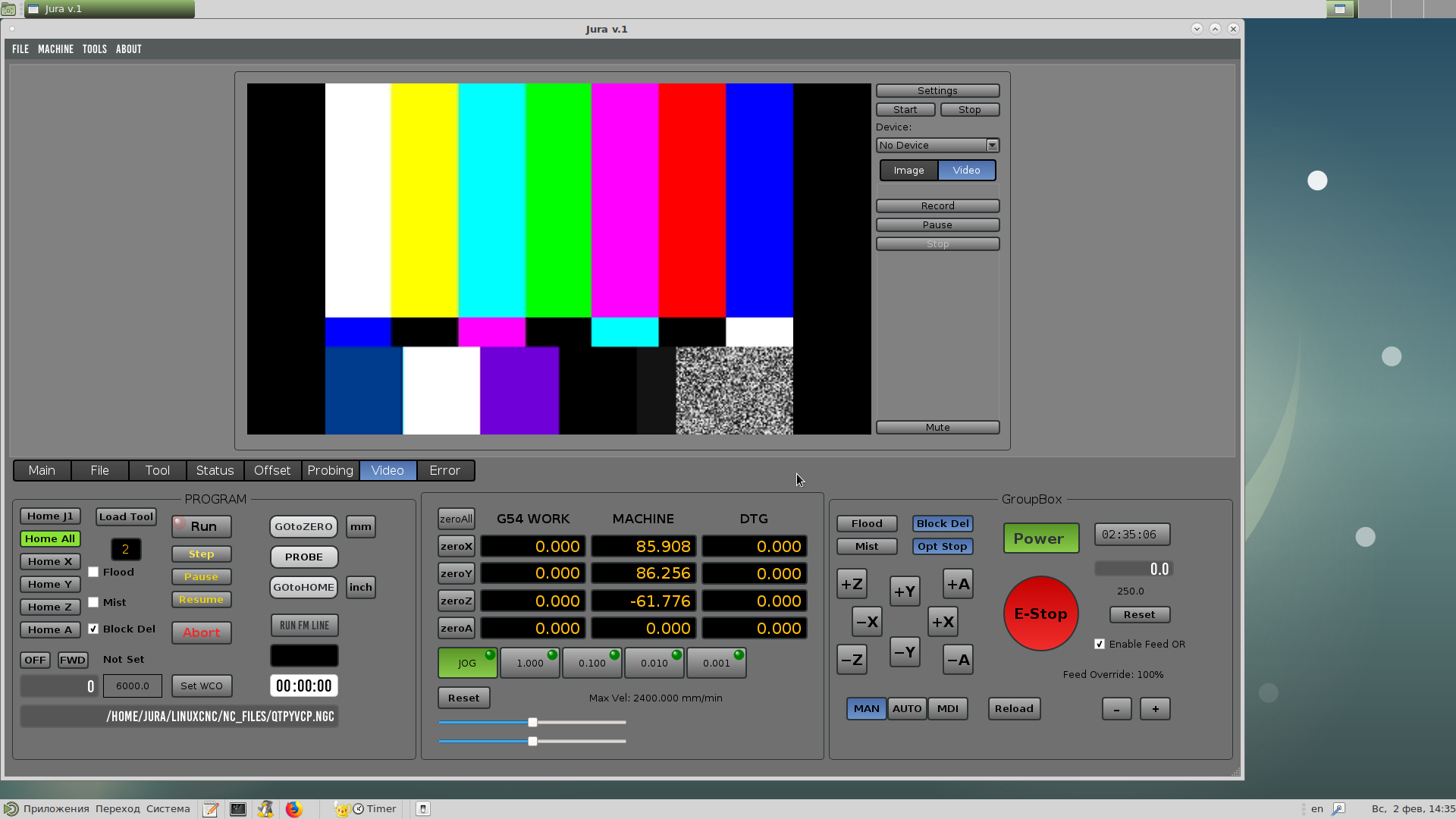Click Load Tool button
Image resolution: width=1456 pixels, height=819 pixels.
[126, 517]
